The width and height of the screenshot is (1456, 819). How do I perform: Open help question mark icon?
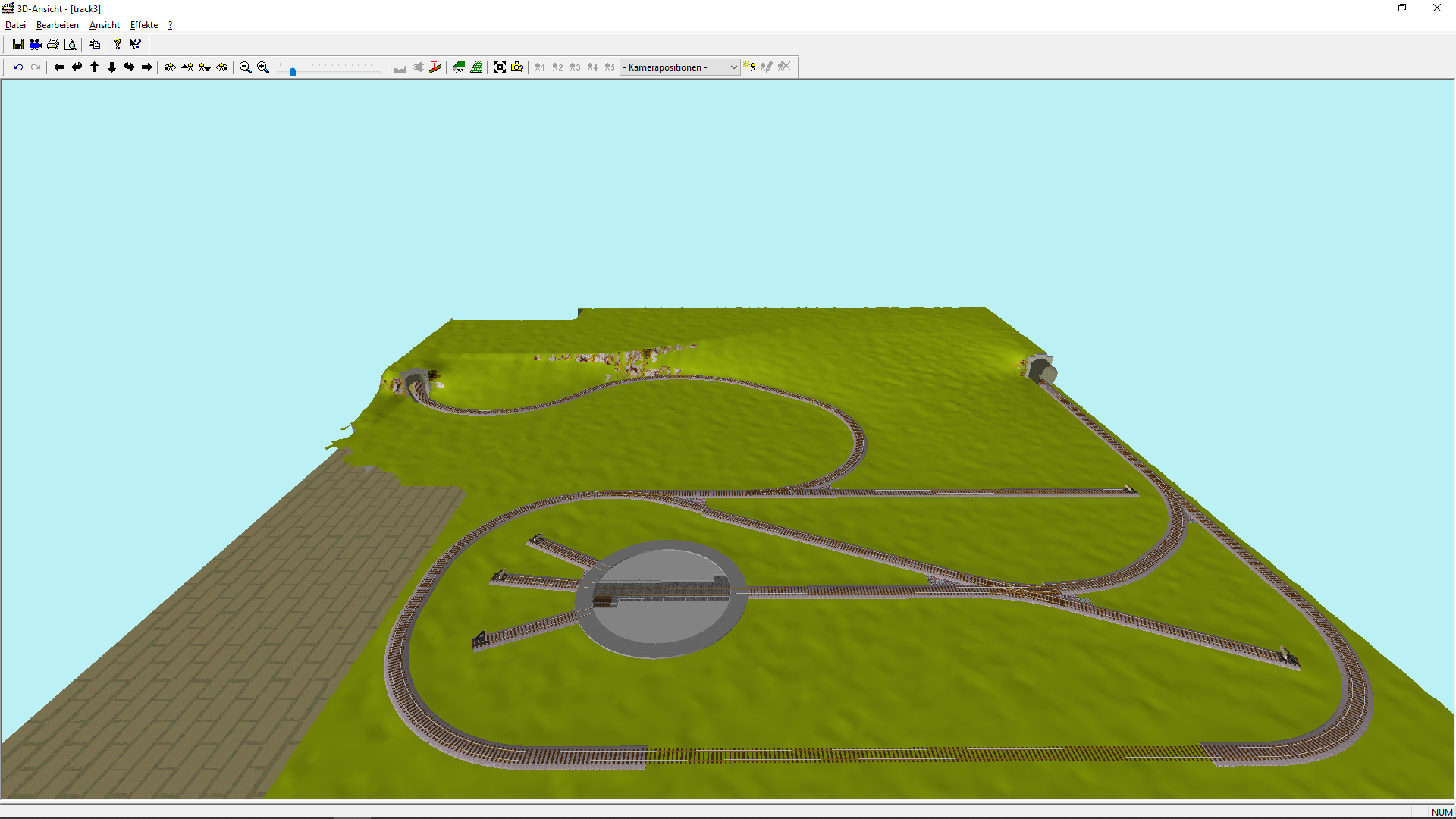(118, 44)
